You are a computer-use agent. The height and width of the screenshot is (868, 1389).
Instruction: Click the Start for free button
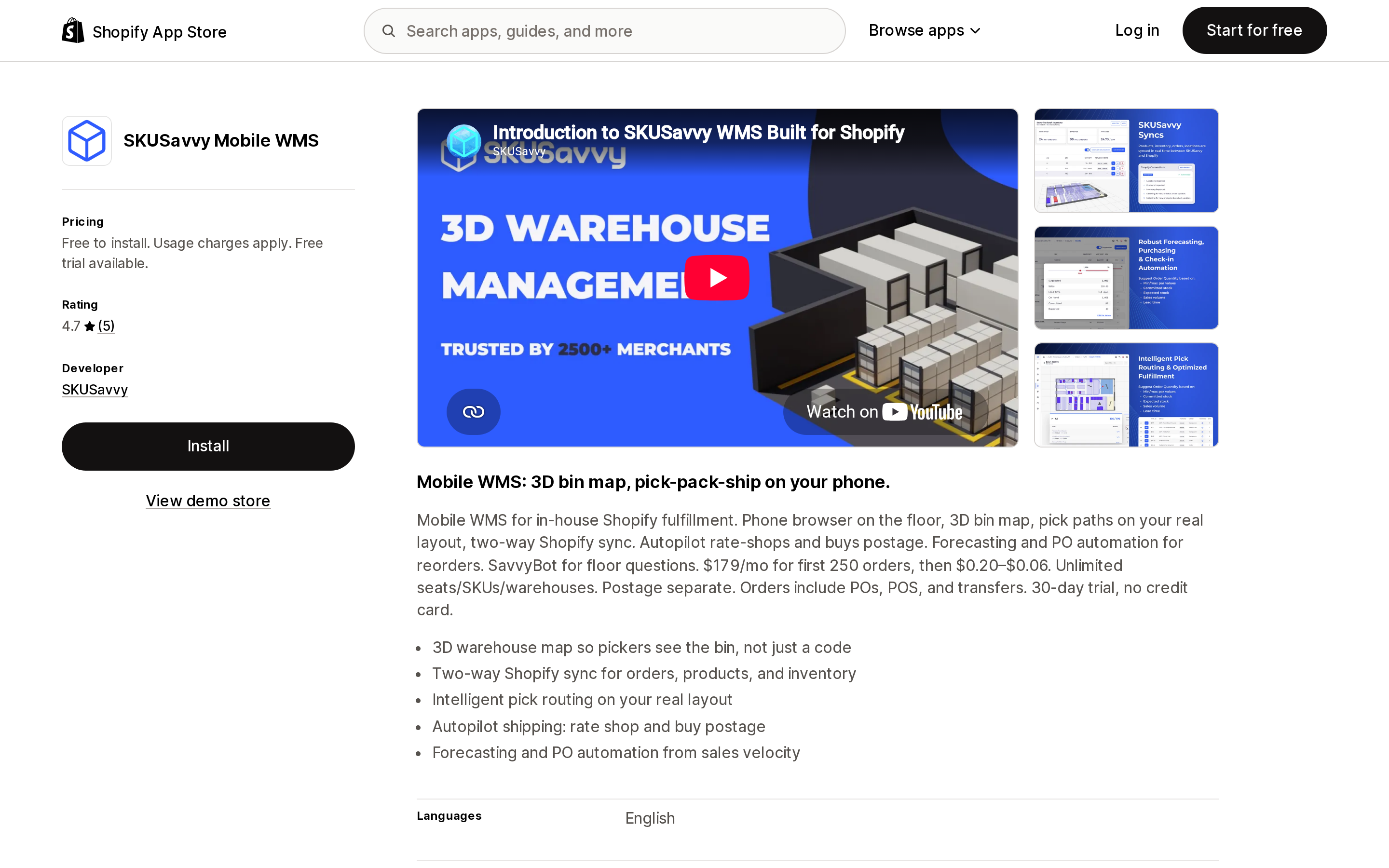coord(1254,30)
